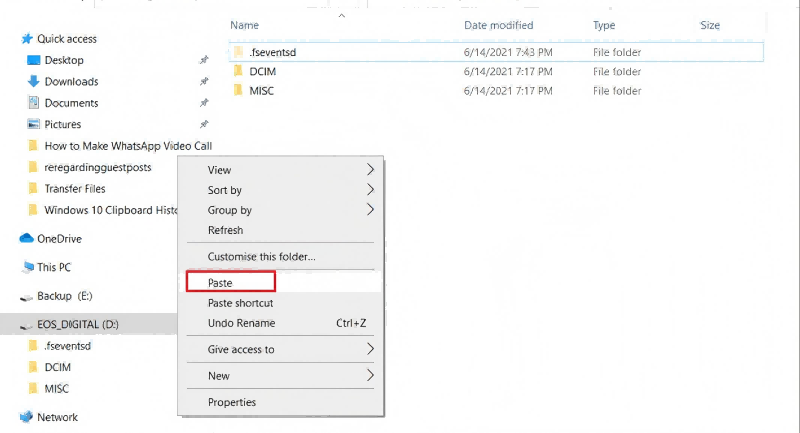Image resolution: width=800 pixels, height=433 pixels.
Task: Open the Sort by menu entry
Action: tap(224, 190)
